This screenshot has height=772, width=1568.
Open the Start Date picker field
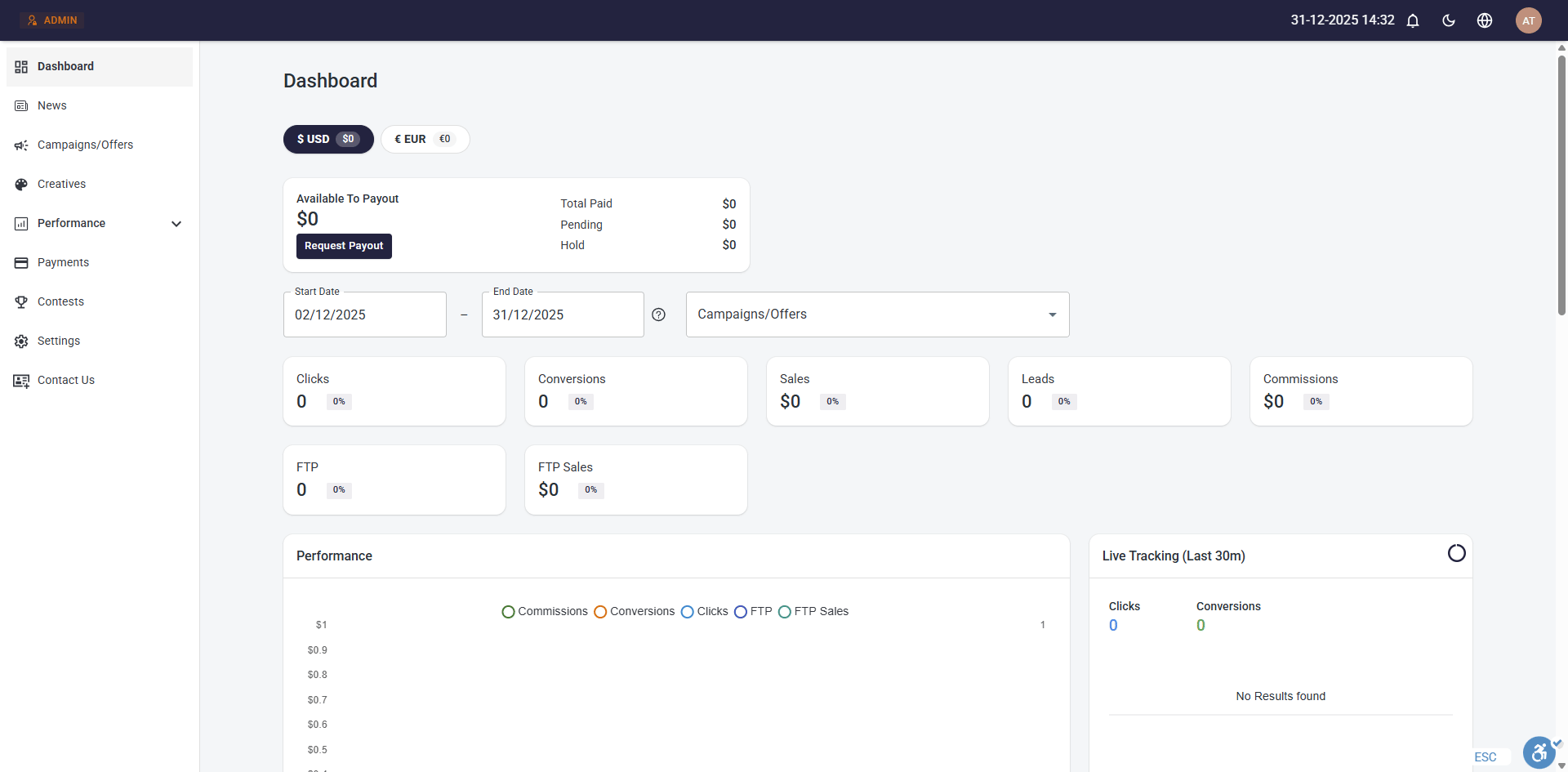(364, 315)
